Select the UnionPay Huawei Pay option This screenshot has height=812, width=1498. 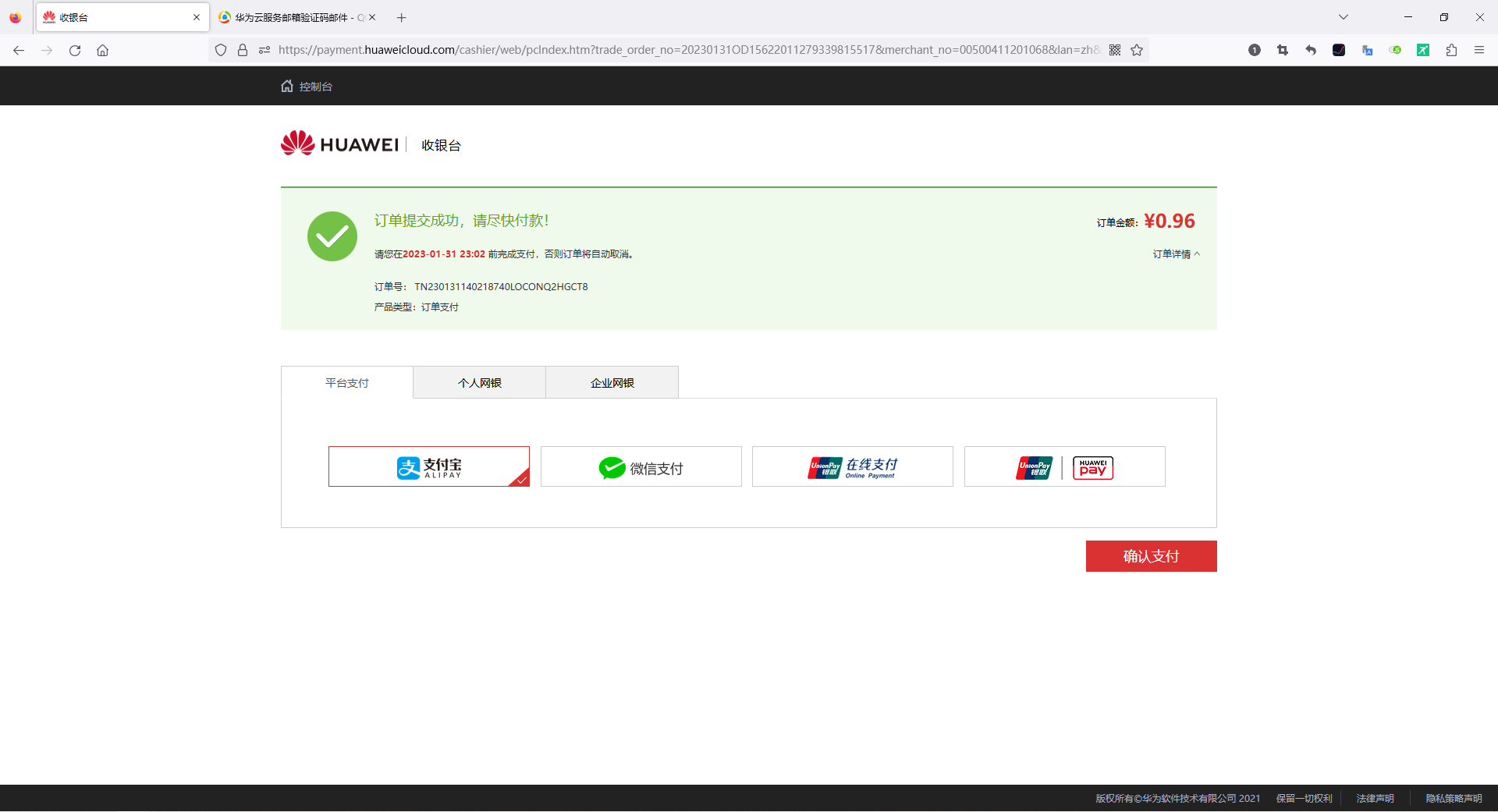click(x=1065, y=466)
